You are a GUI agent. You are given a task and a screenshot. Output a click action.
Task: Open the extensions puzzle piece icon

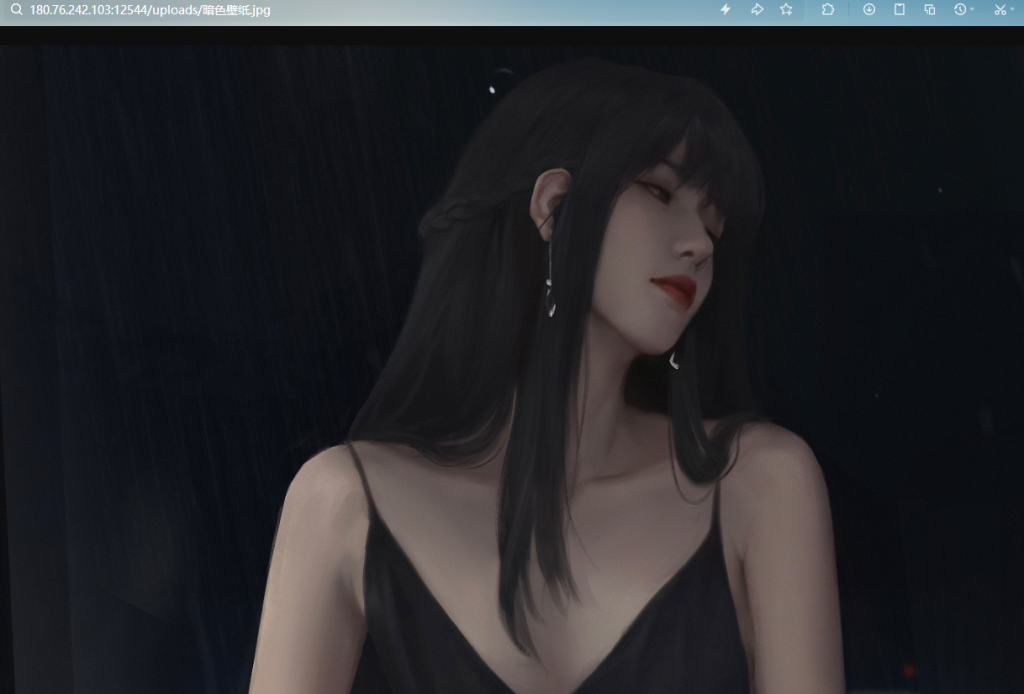828,10
